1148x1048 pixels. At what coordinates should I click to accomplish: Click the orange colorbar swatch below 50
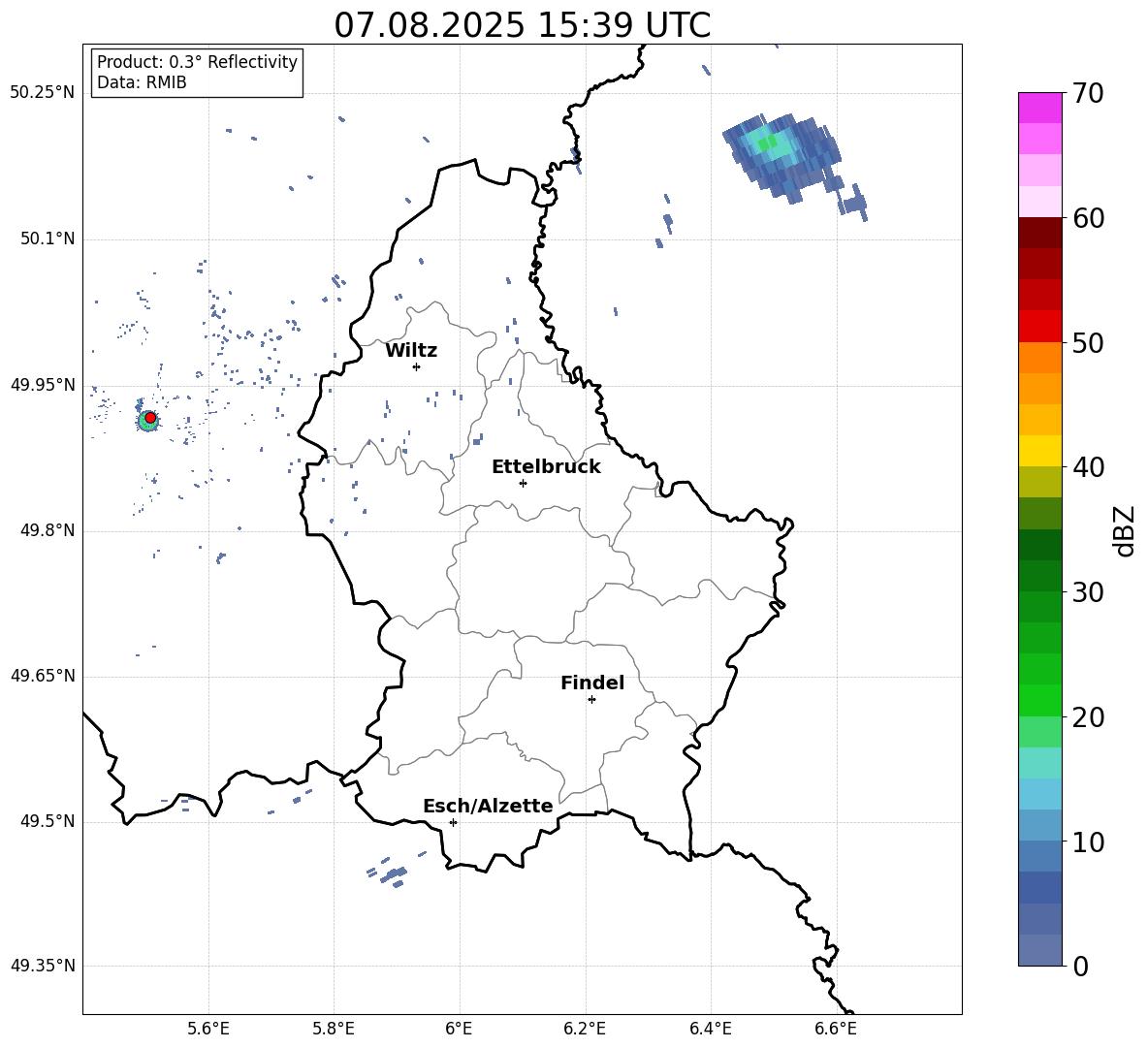coord(1039,357)
